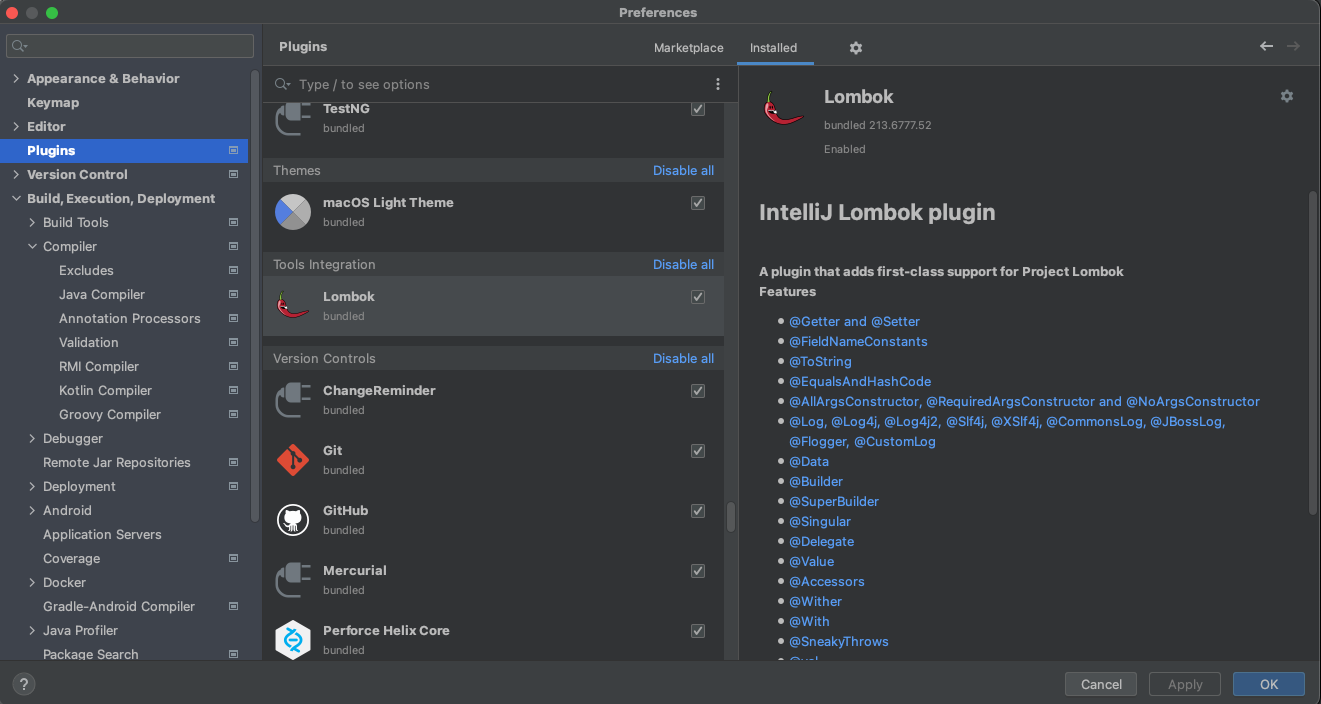
Task: Click the macOS Light Theme icon
Action: pos(293,212)
